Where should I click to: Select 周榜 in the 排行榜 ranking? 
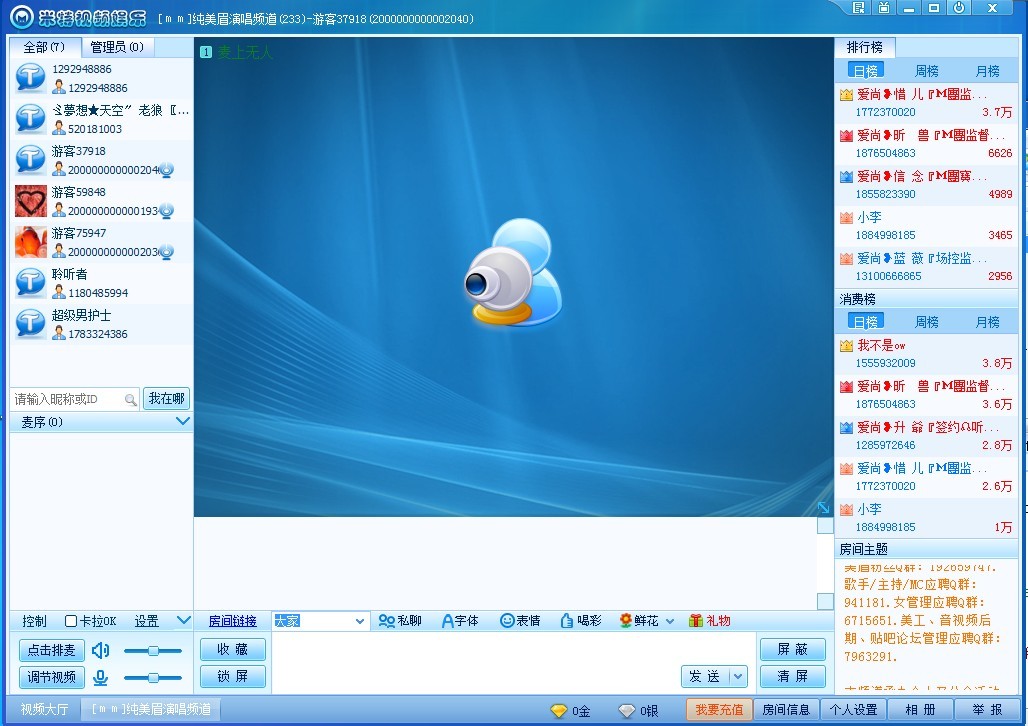927,71
